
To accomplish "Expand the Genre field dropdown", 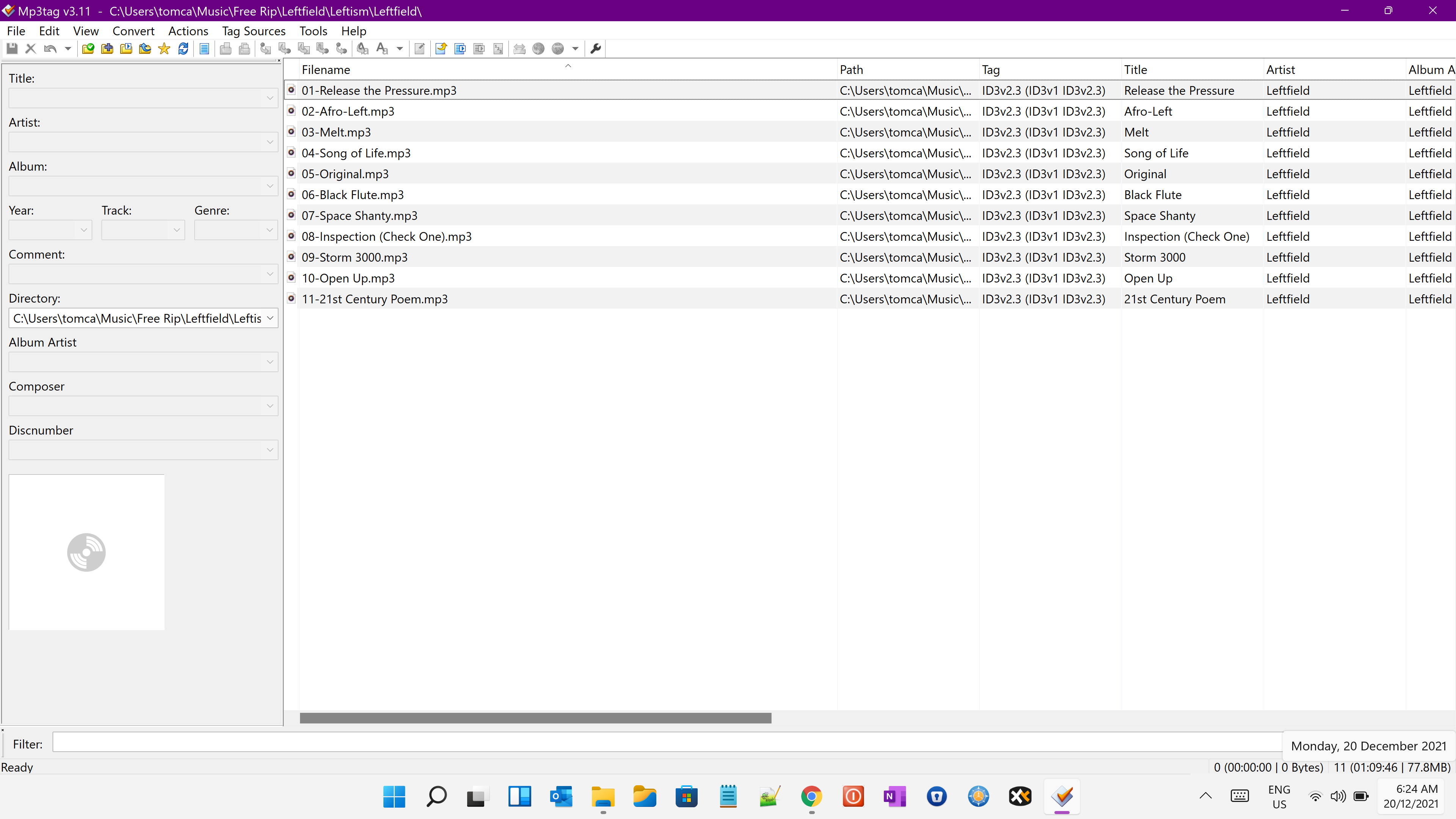I will click(270, 230).
